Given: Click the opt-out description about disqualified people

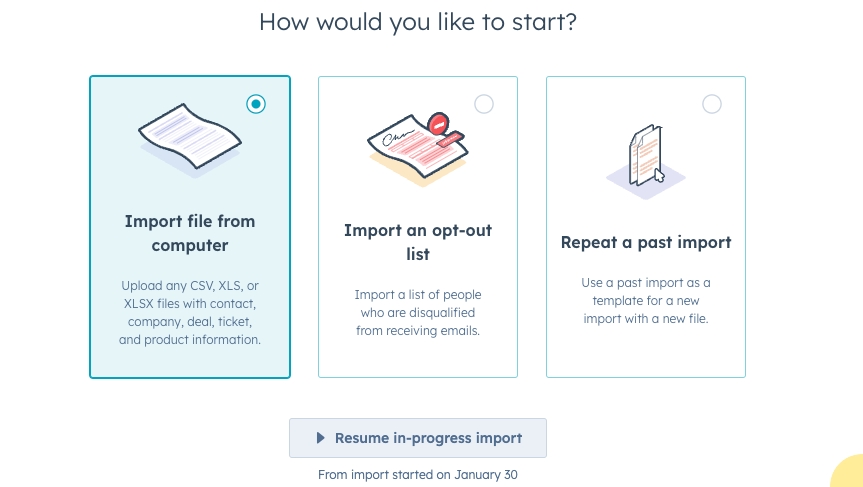Looking at the screenshot, I should (x=418, y=312).
